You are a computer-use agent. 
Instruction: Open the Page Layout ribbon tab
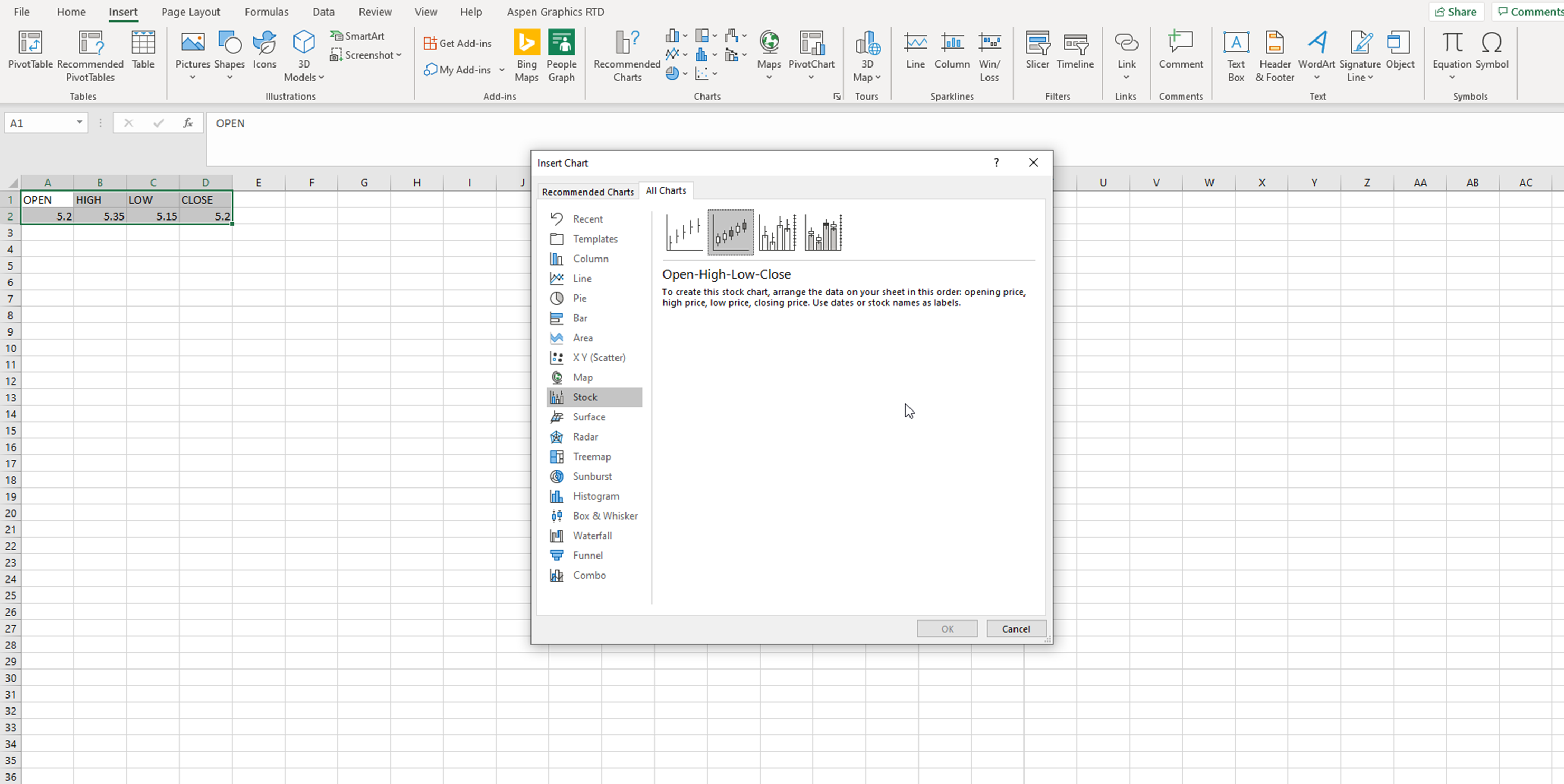(x=191, y=12)
